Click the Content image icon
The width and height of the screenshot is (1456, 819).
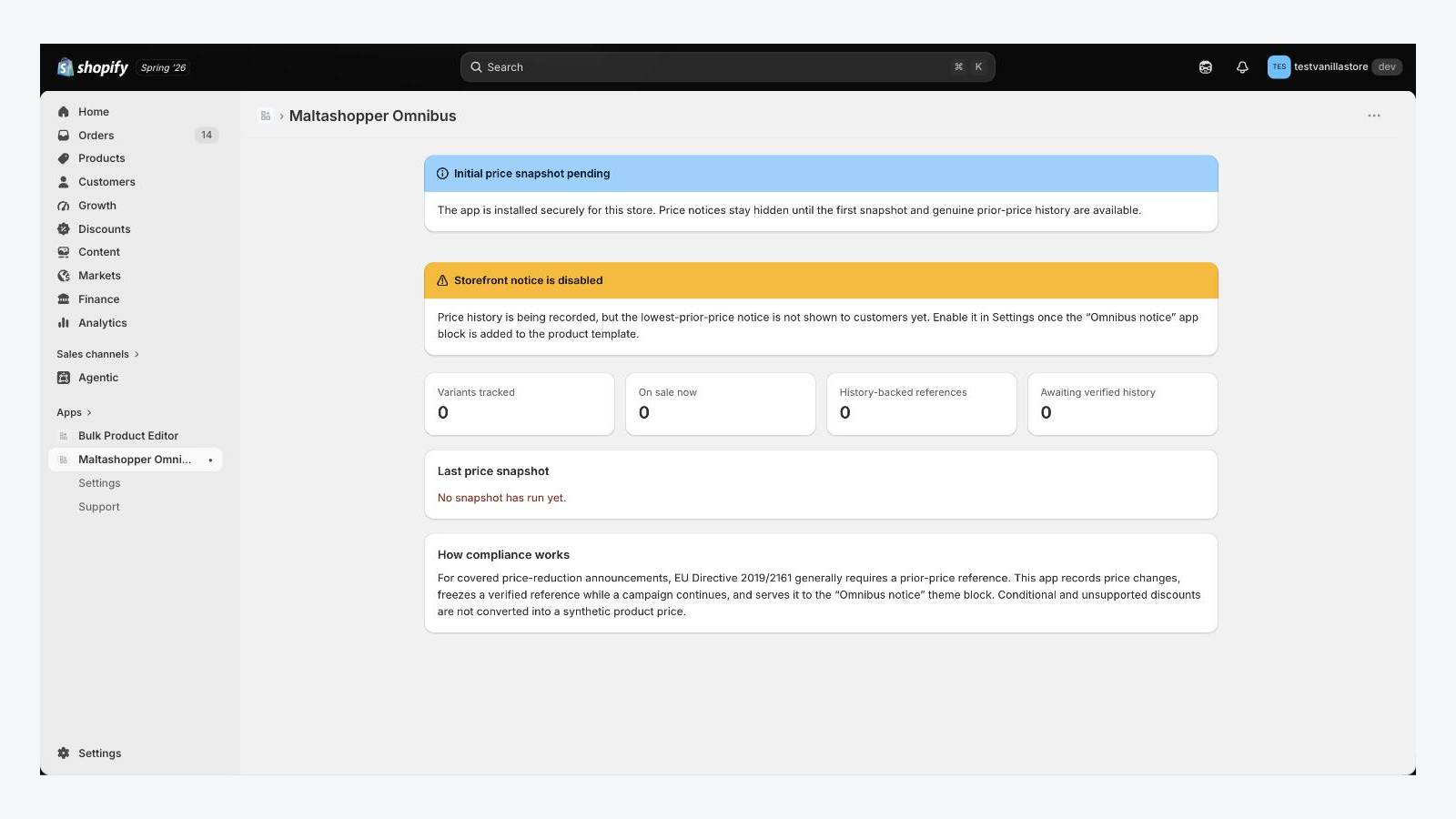click(x=64, y=252)
